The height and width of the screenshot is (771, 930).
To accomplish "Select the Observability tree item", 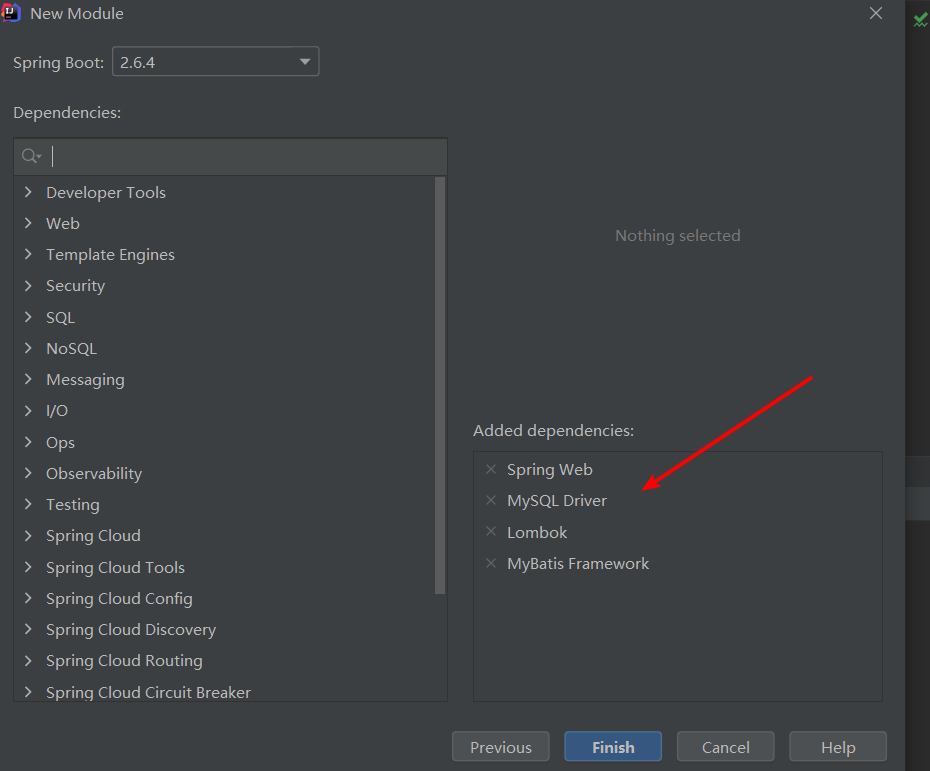I will [94, 474].
